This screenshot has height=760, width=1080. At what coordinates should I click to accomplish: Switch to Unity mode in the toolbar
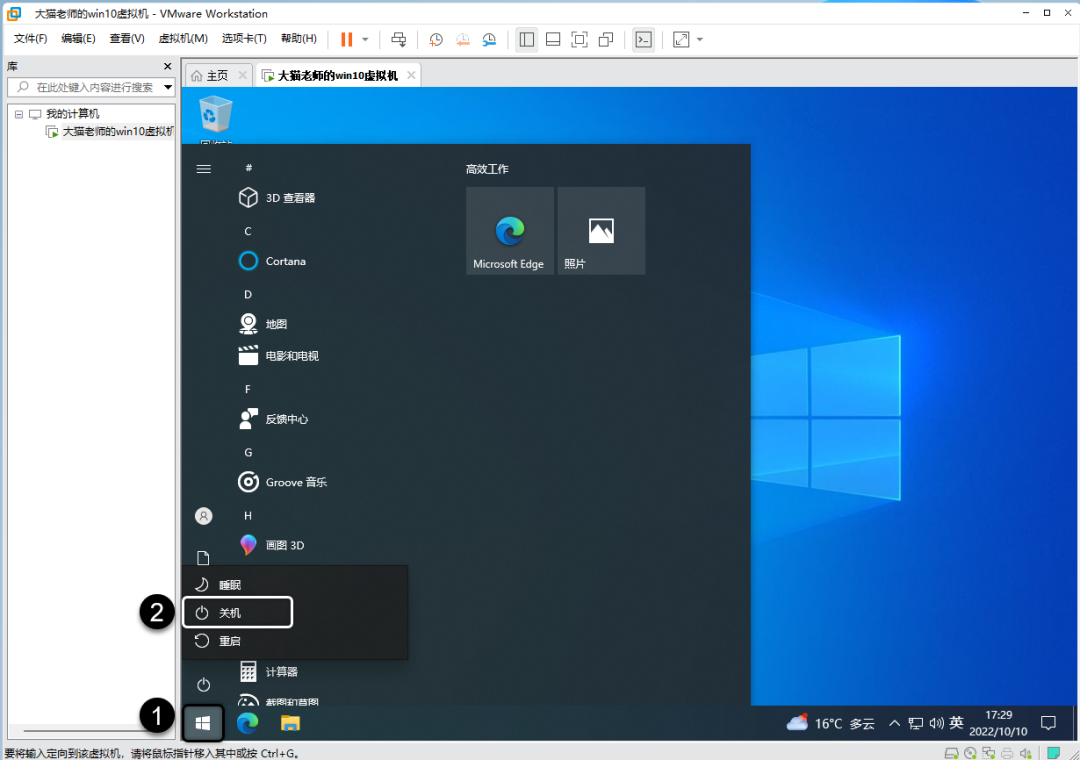pos(606,39)
